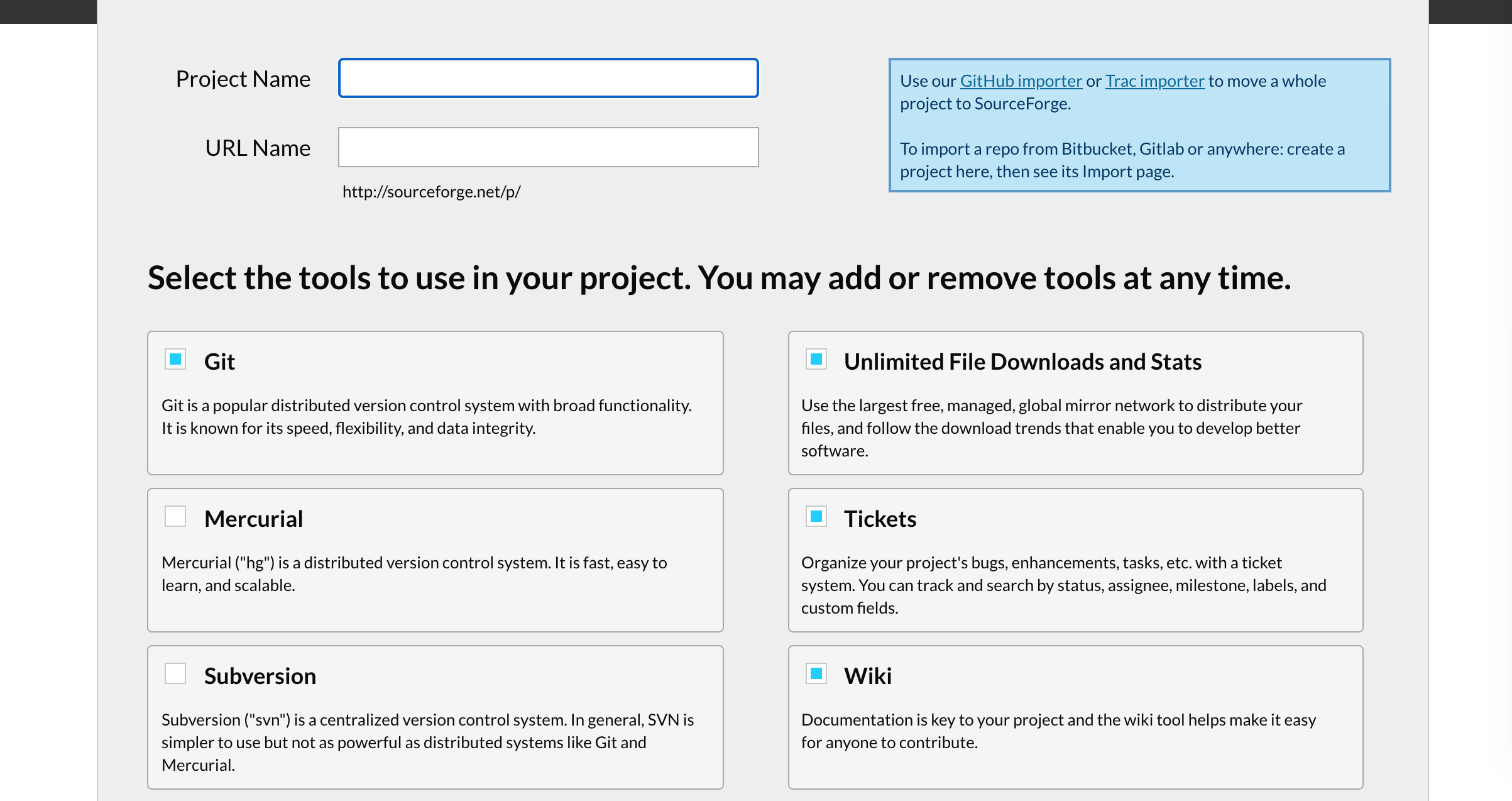This screenshot has height=801, width=1512.
Task: Focus the URL Name text box
Action: pyautogui.click(x=548, y=148)
